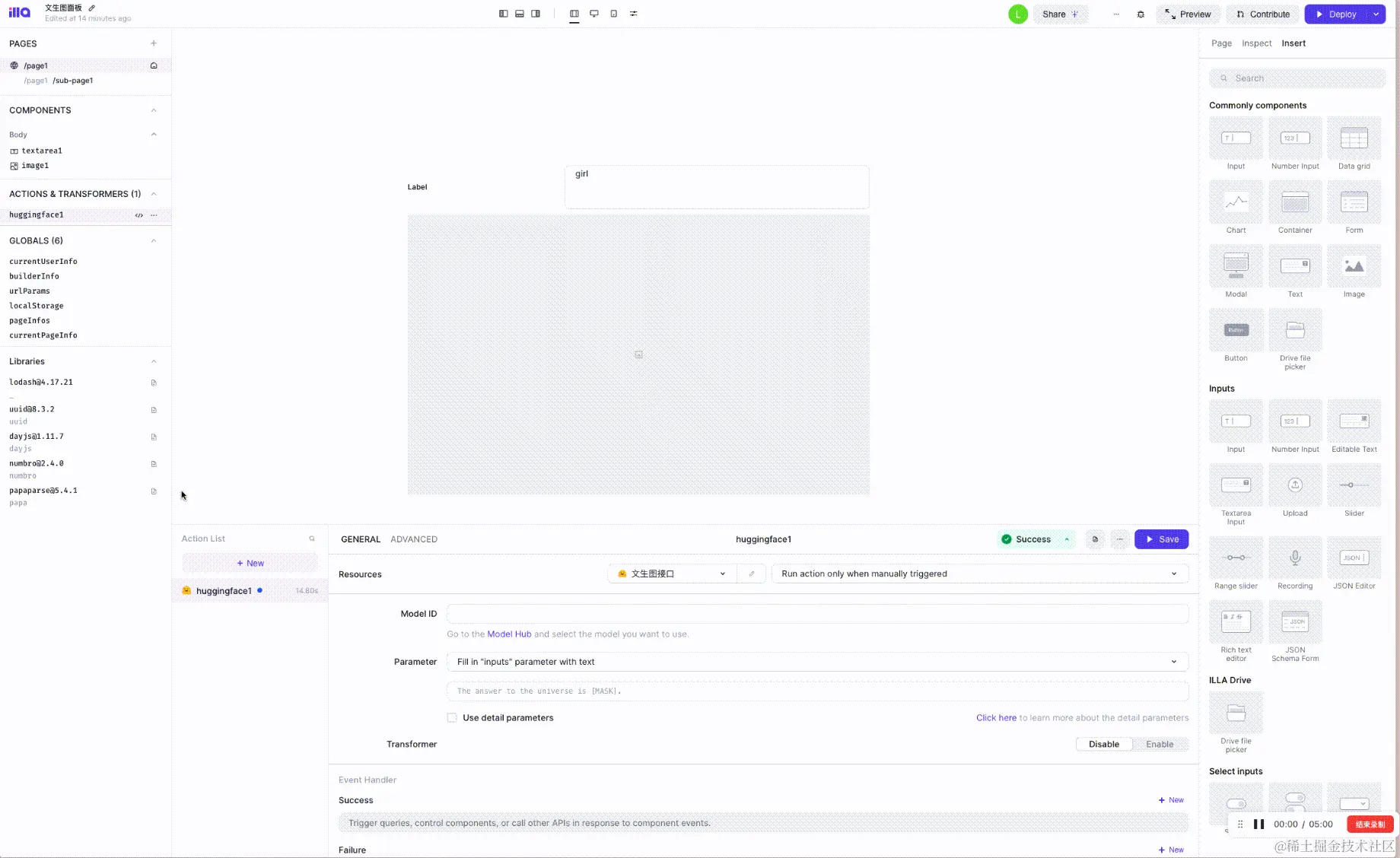
Task: Click the Model ID input field
Action: 817,614
